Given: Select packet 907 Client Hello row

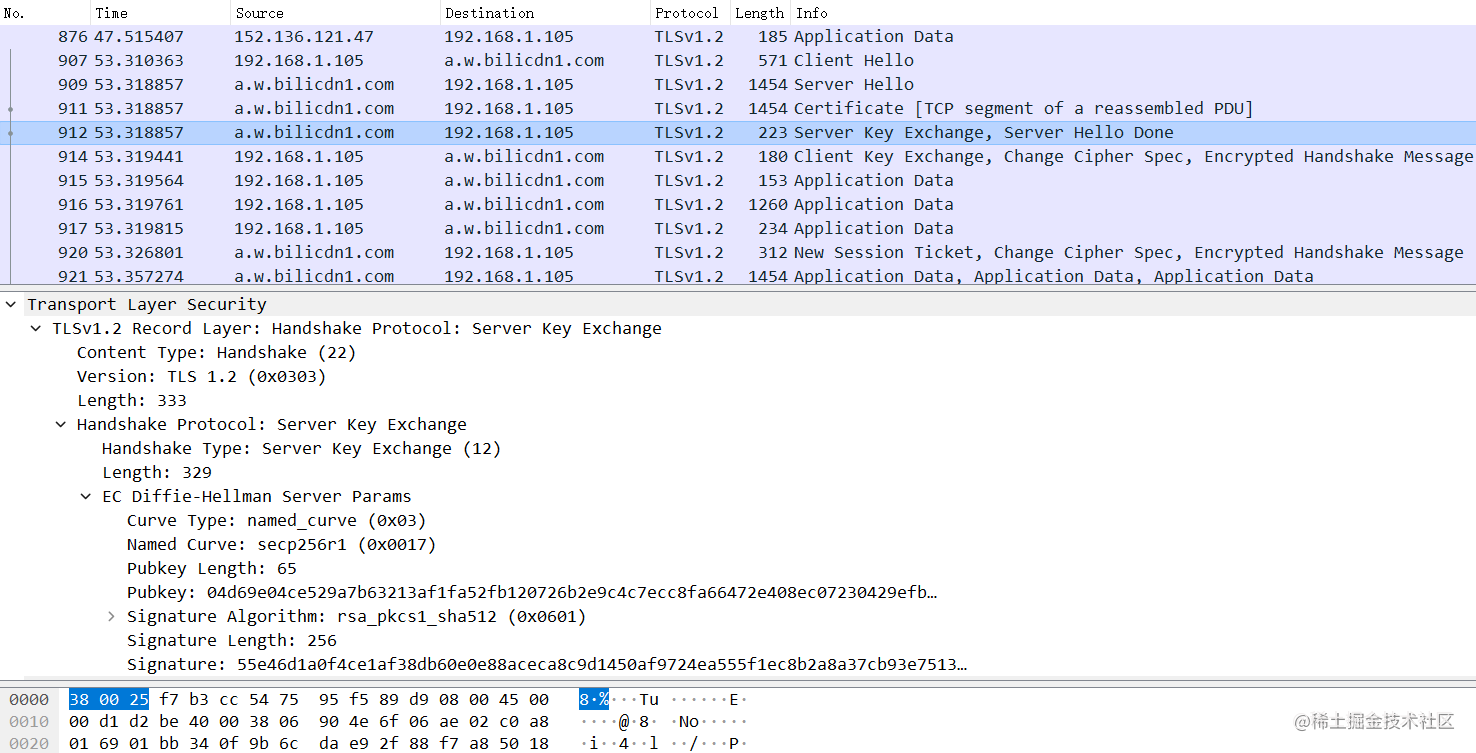Looking at the screenshot, I should coord(738,60).
